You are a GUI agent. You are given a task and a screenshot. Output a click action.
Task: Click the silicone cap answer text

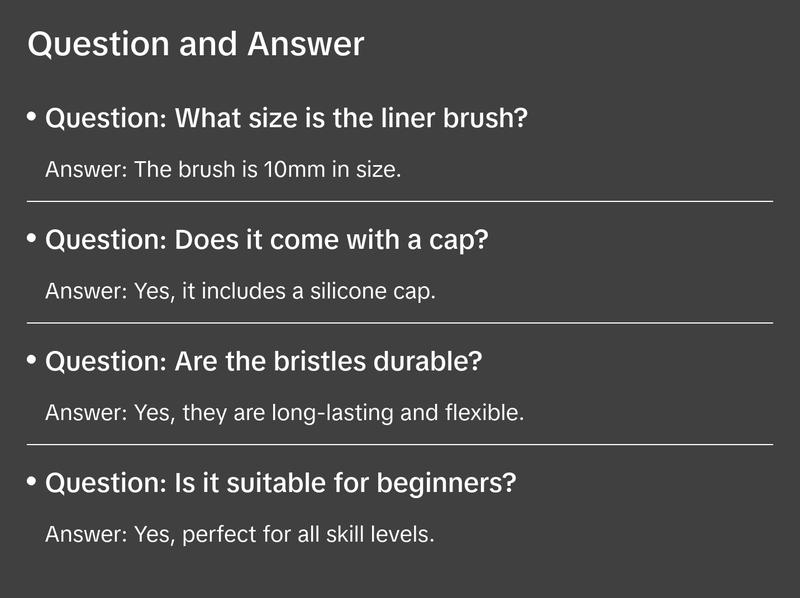point(241,291)
